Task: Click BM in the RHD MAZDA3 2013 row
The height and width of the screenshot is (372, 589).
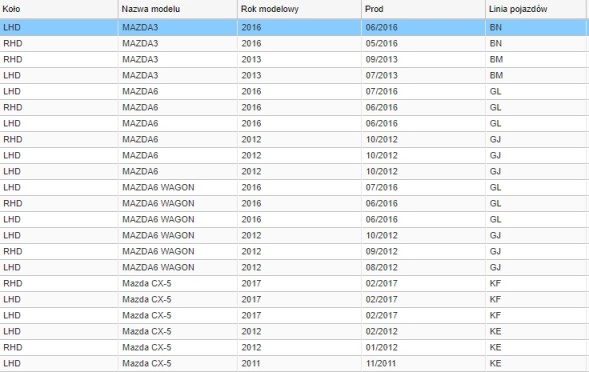Action: [496, 59]
